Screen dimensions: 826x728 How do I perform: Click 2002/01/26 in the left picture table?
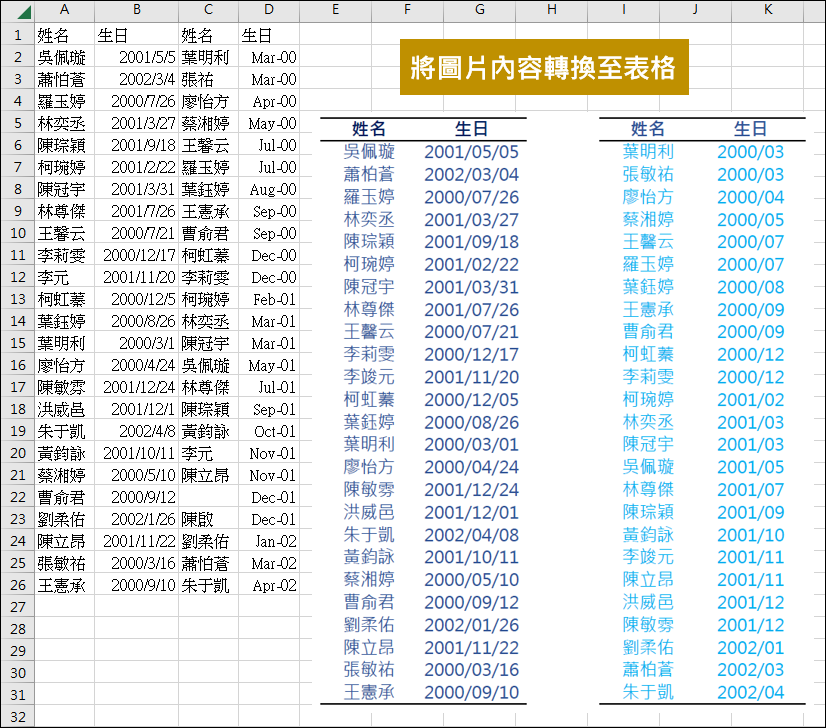[471, 625]
